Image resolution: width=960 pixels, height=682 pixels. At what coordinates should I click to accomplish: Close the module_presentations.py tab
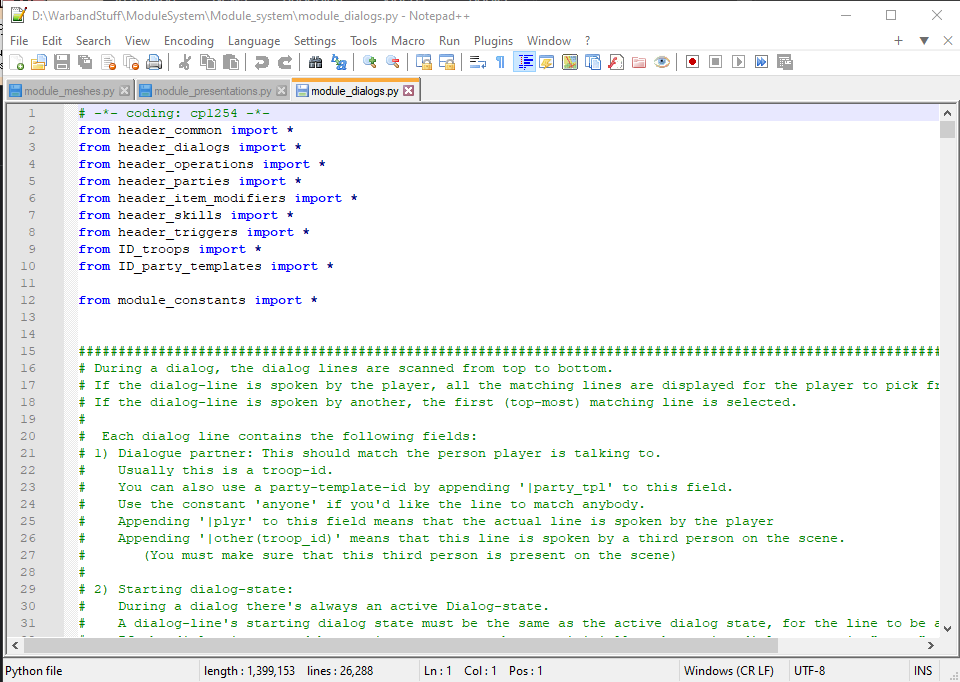point(281,91)
